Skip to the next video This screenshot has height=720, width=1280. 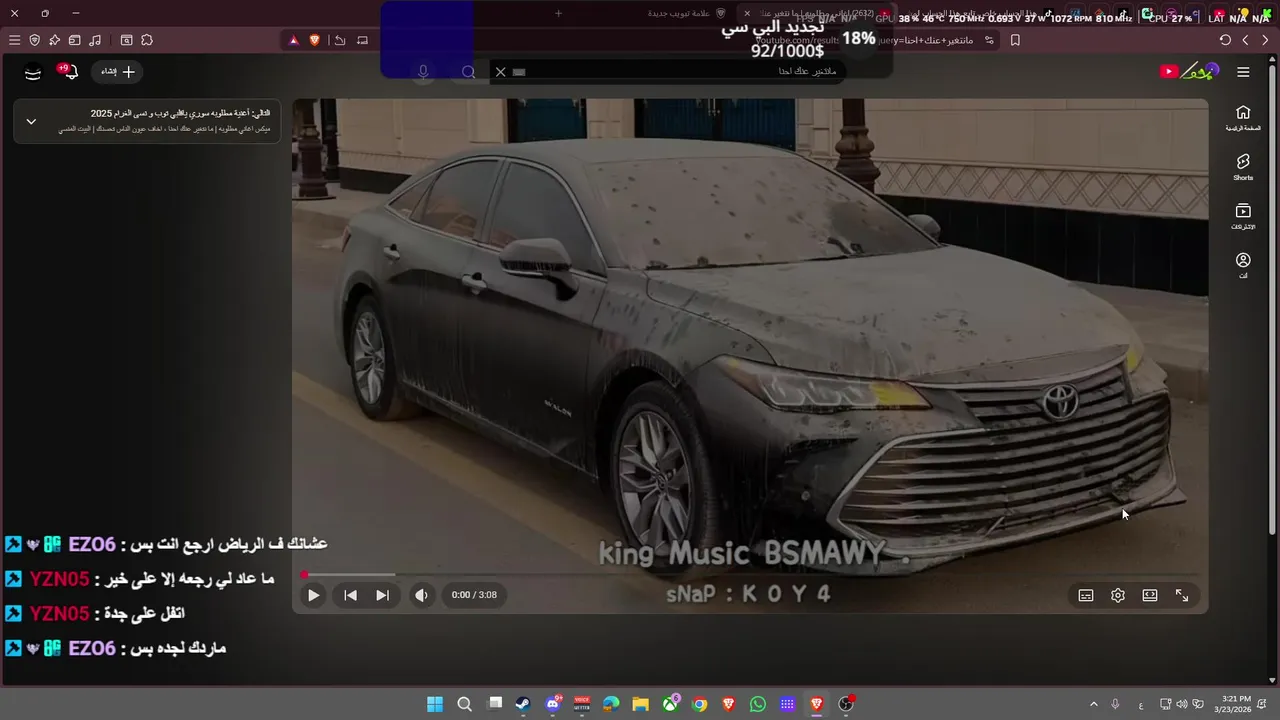tap(382, 595)
